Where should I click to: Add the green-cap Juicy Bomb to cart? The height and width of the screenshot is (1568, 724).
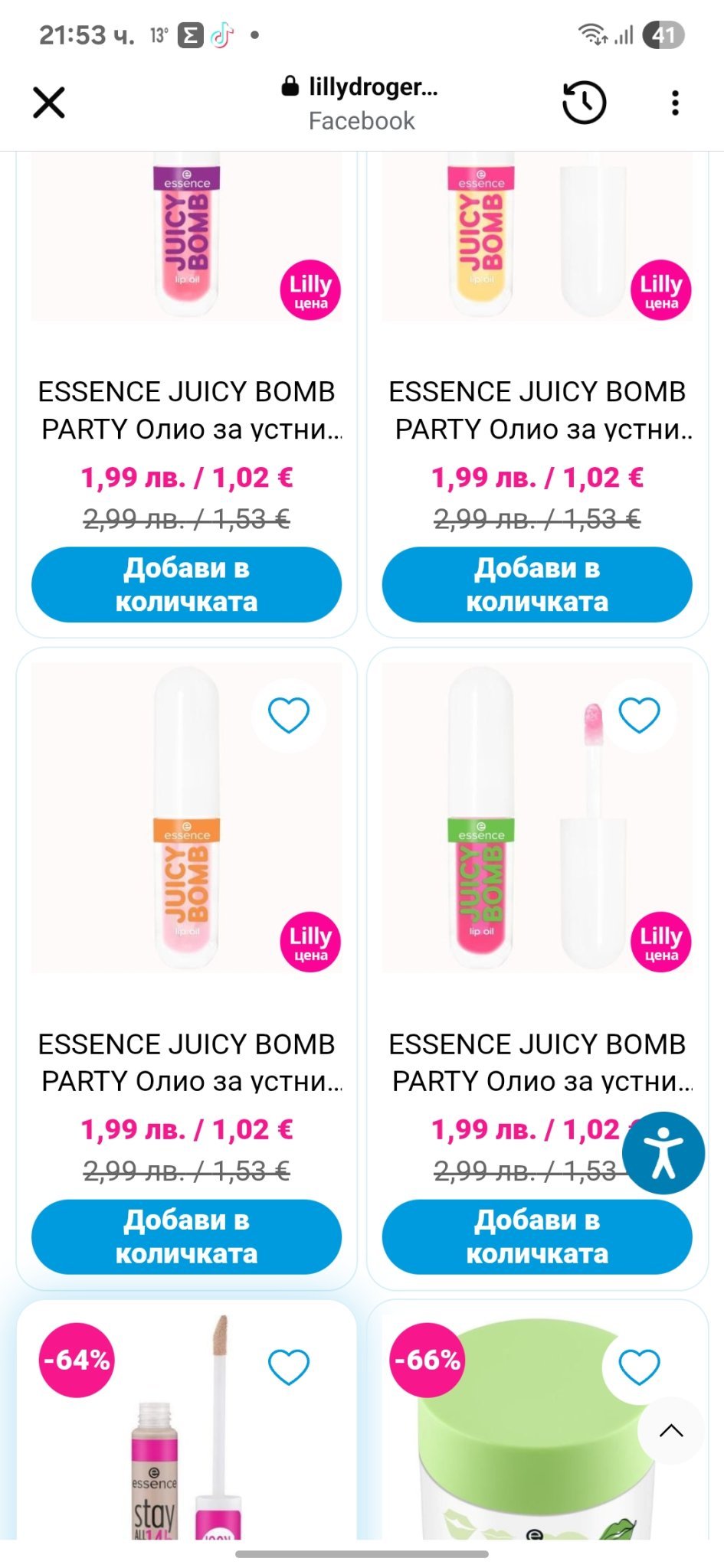537,1236
